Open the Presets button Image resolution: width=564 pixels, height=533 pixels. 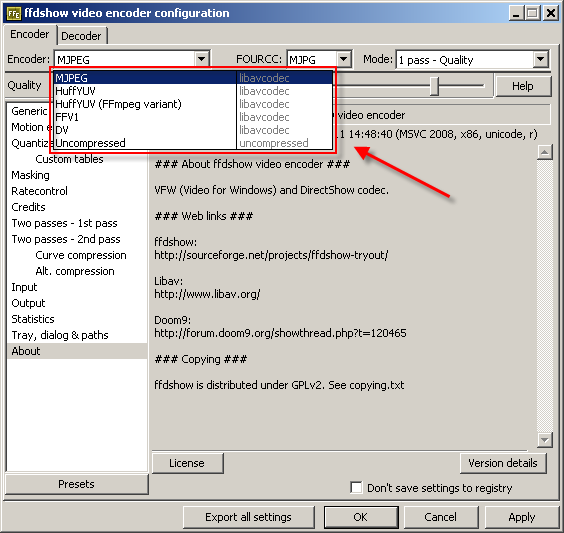77,484
